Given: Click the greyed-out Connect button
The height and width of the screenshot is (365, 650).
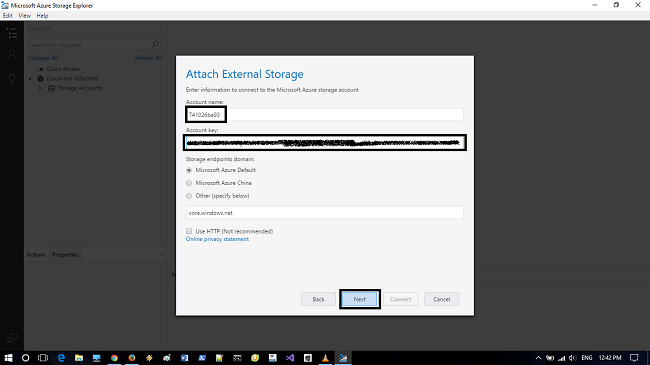Looking at the screenshot, I should (x=400, y=299).
